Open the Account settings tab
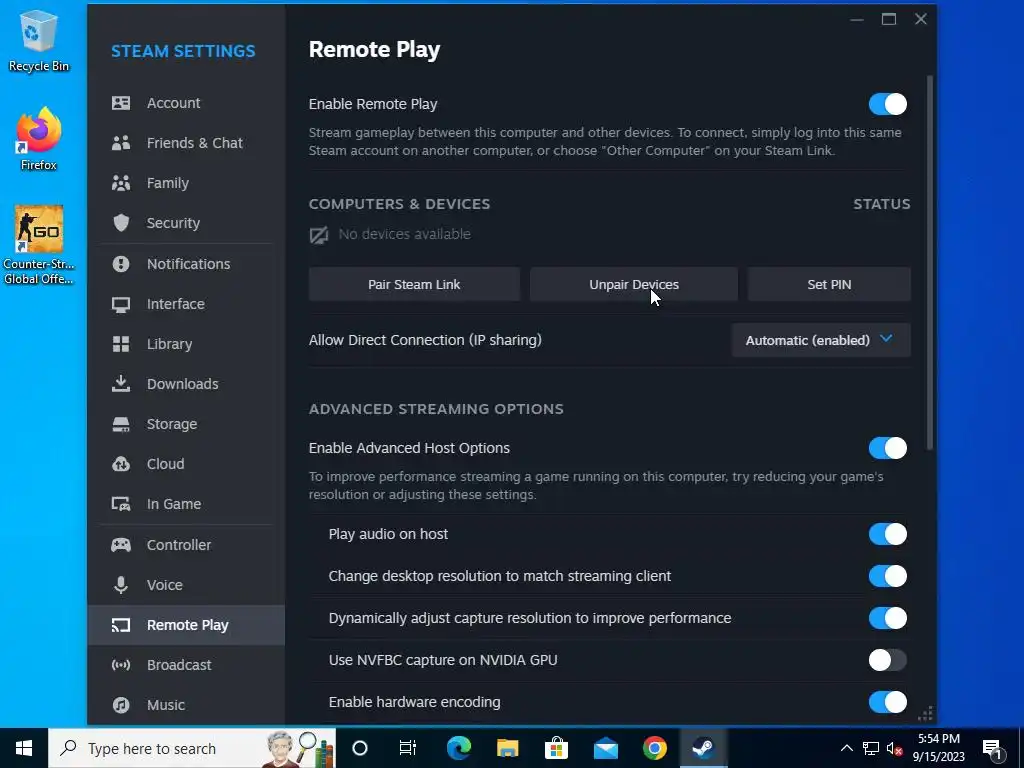Screen dimensions: 1024x768 pyautogui.click(x=186, y=103)
